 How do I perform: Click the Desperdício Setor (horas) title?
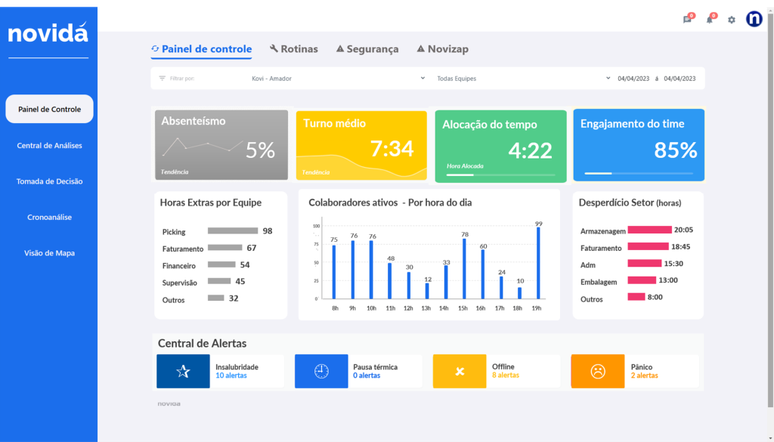point(630,202)
